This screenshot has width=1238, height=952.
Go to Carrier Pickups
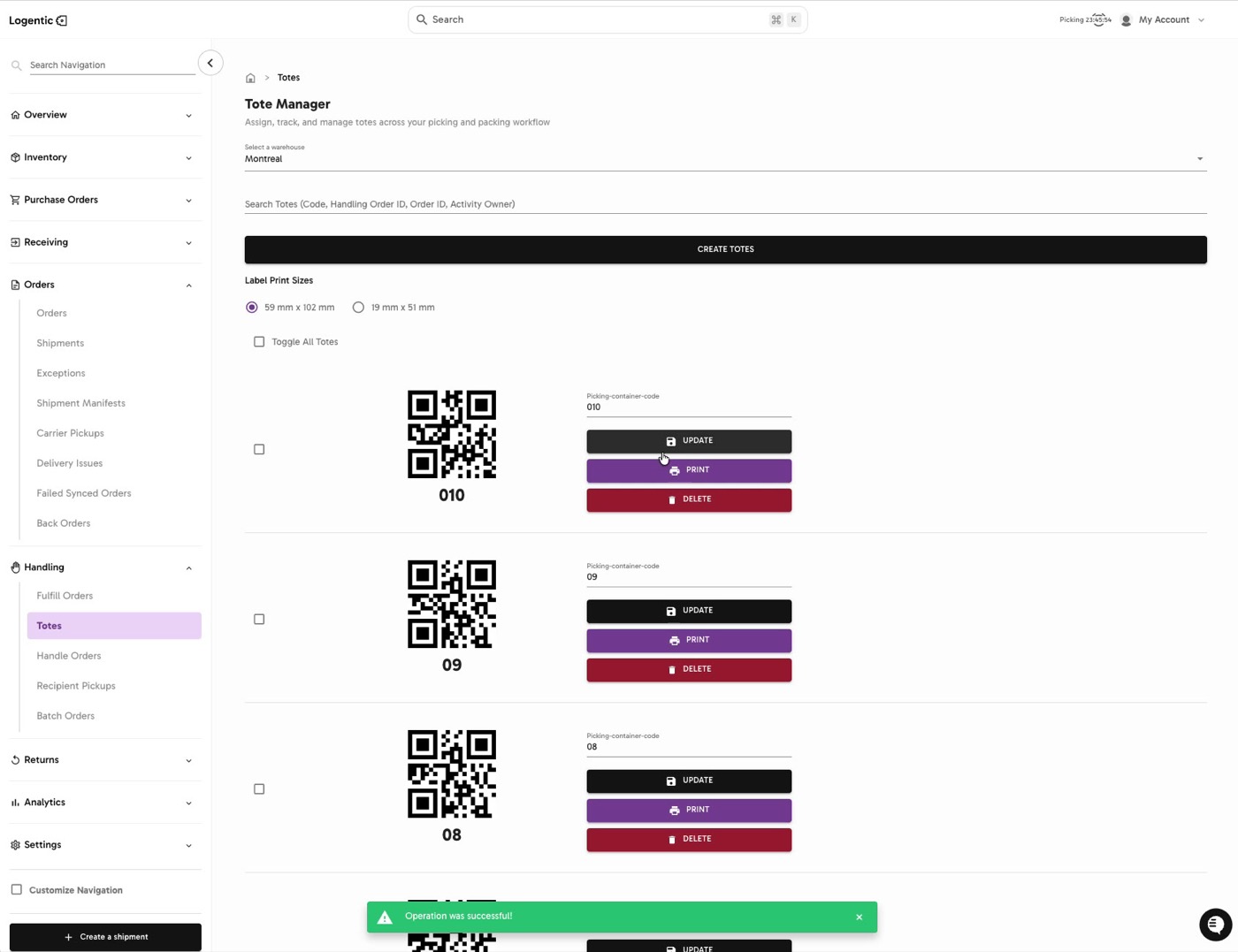(x=70, y=433)
